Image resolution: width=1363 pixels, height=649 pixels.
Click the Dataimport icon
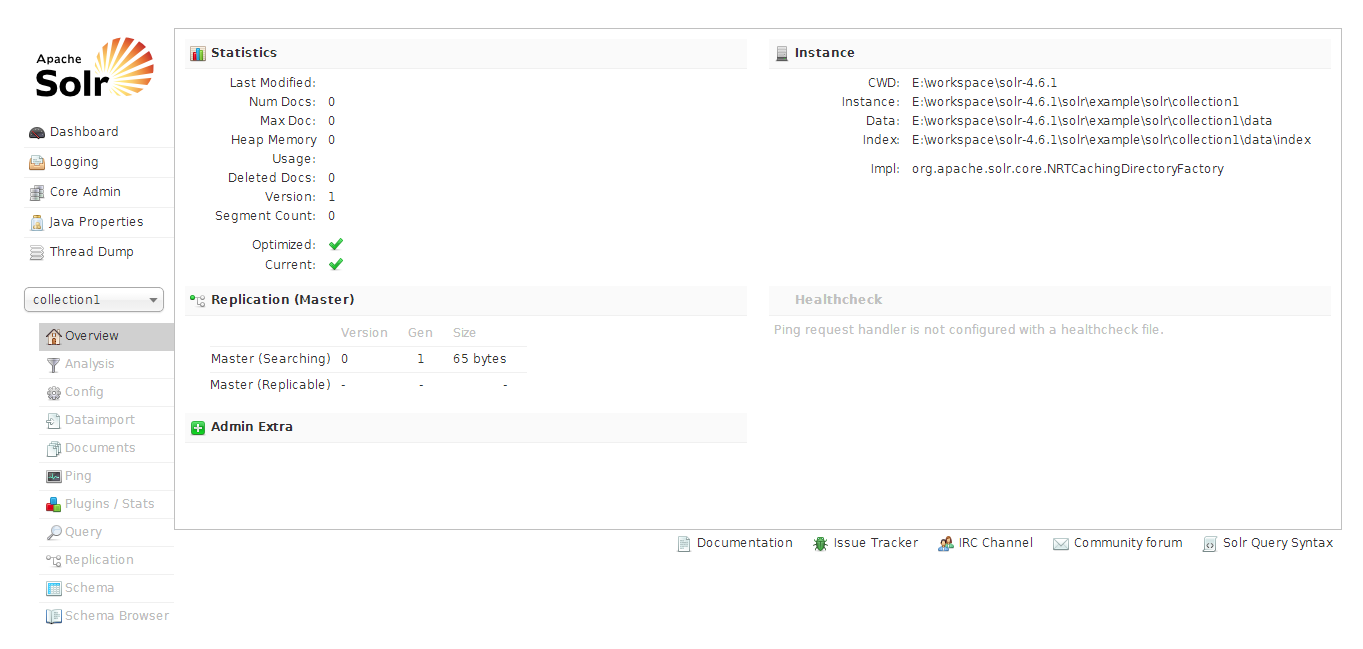click(54, 421)
